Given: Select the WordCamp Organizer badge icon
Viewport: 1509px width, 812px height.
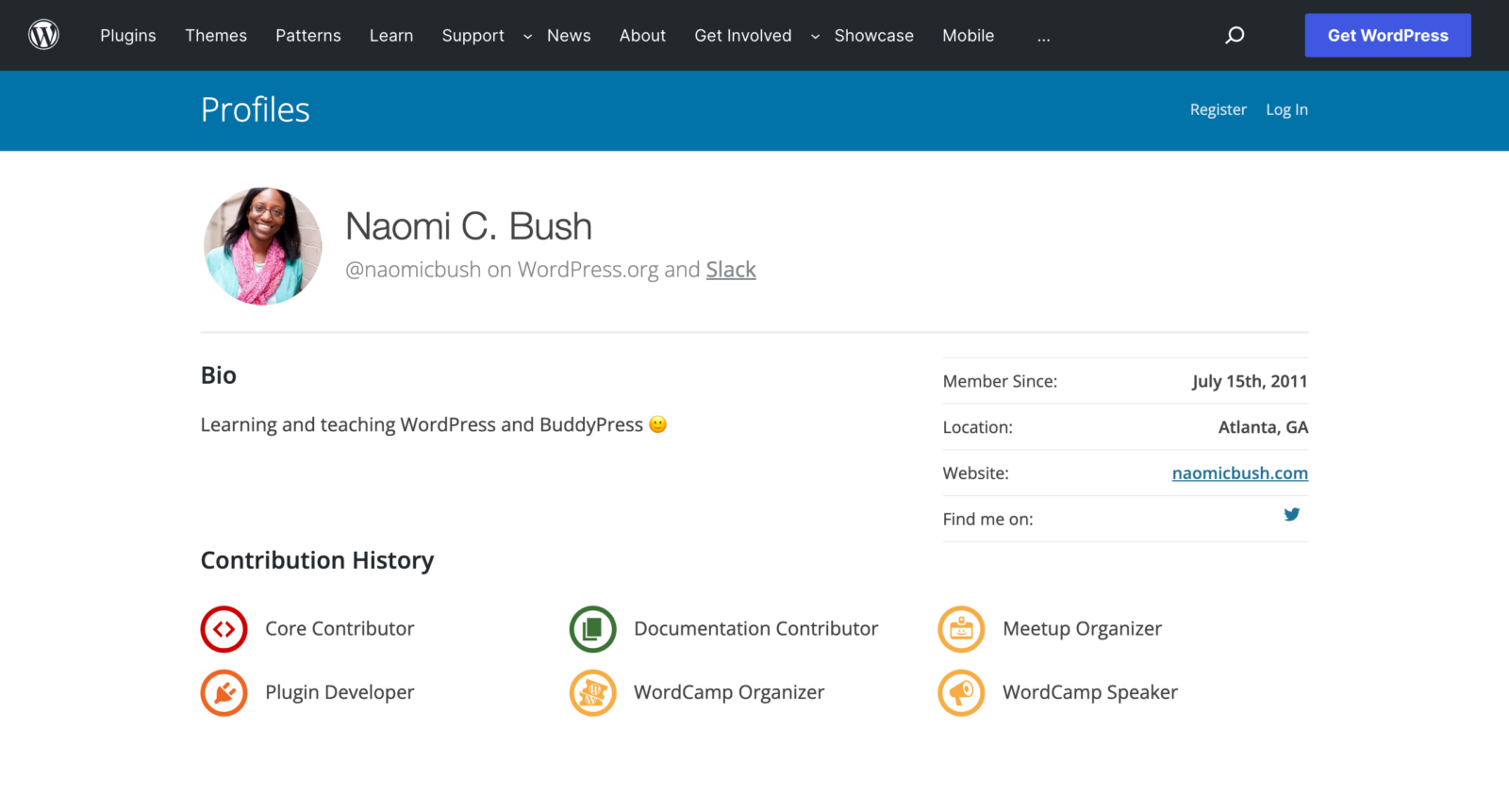Looking at the screenshot, I should [592, 693].
